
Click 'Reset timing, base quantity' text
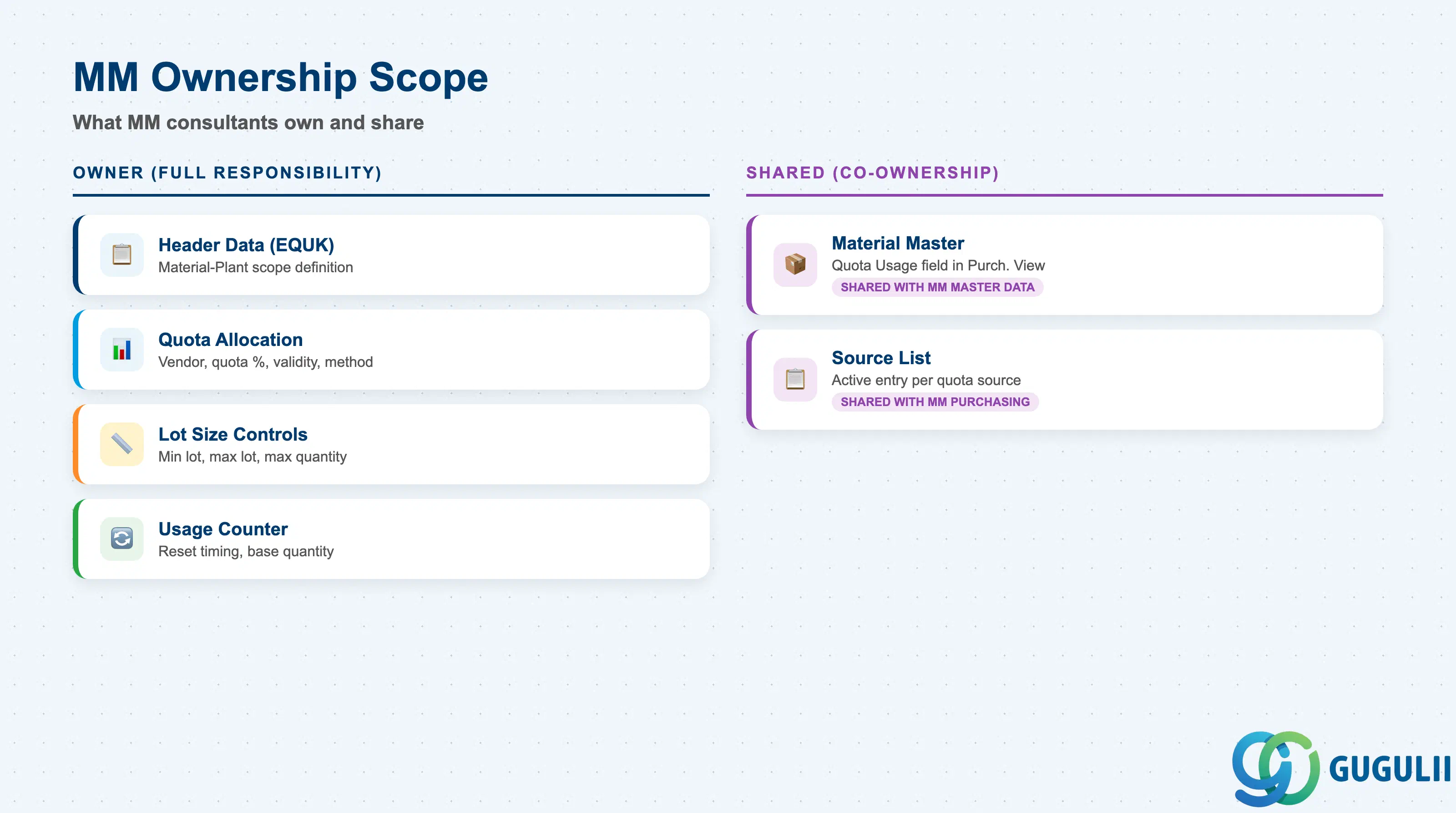[x=246, y=551]
